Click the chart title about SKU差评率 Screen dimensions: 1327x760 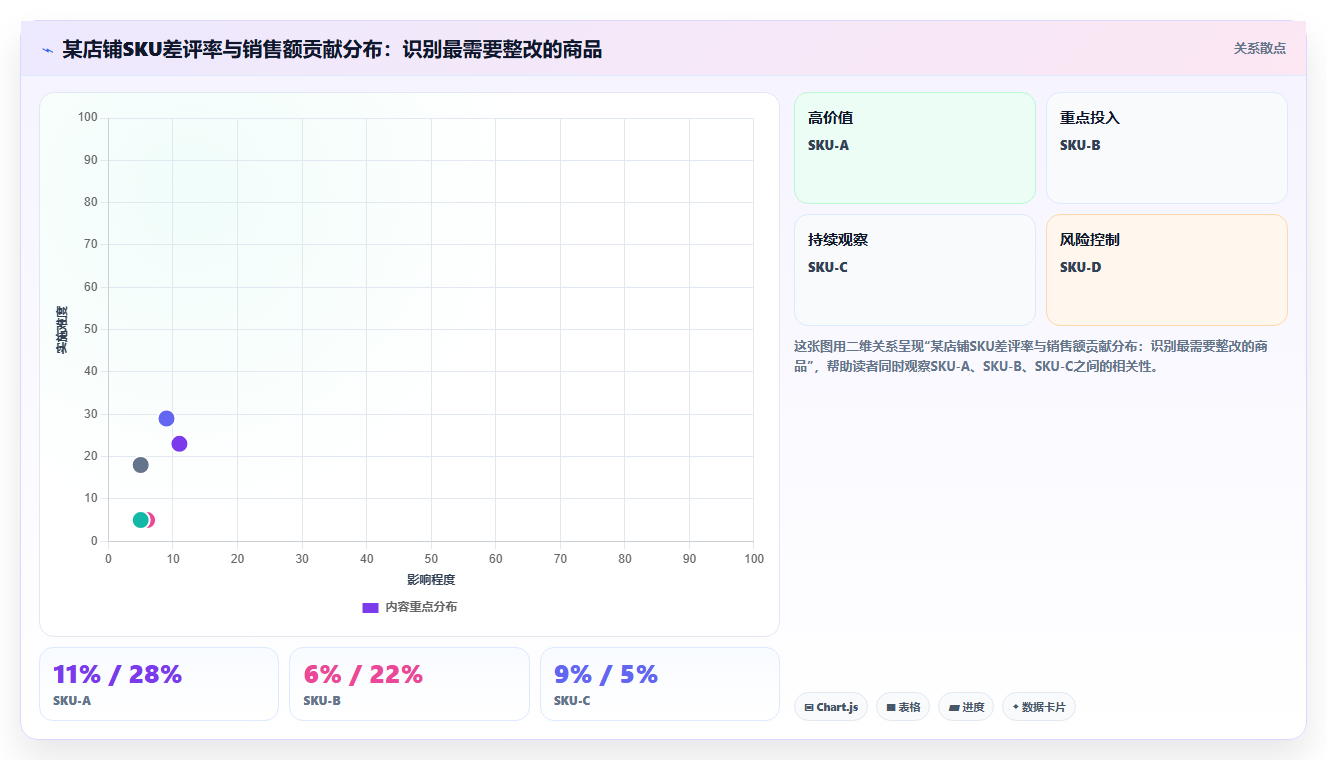332,49
